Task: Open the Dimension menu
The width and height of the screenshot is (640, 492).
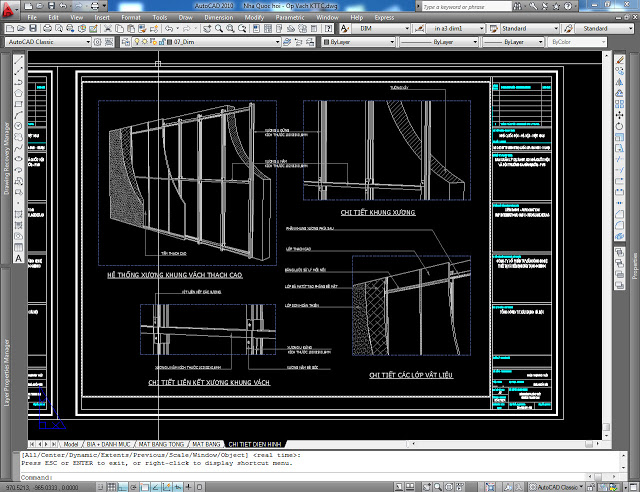Action: click(x=222, y=17)
